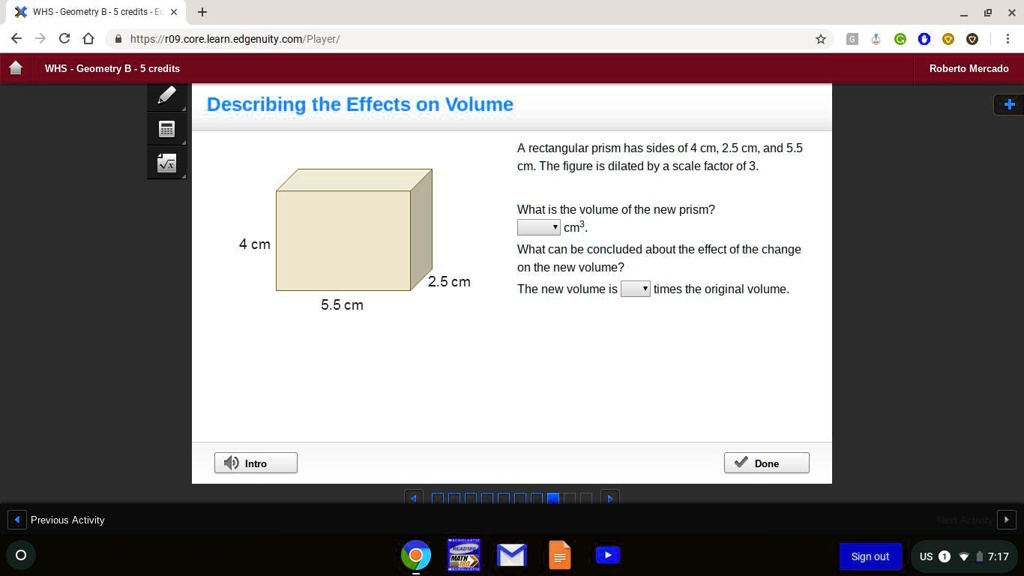This screenshot has width=1024, height=576.
Task: Click the home icon on the course bar
Action: click(15, 68)
